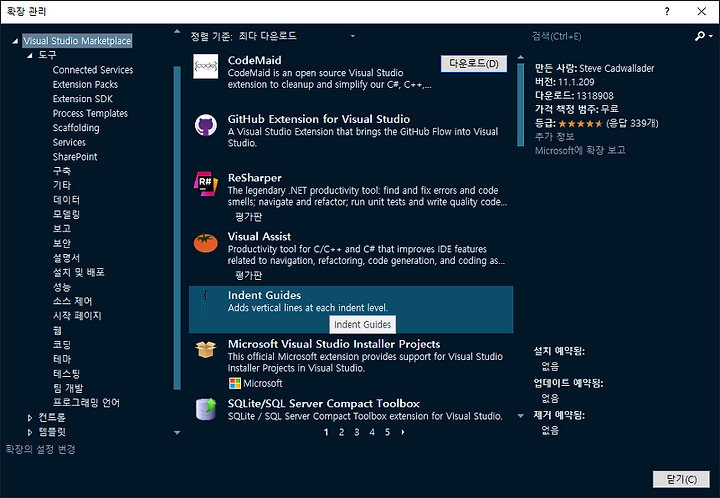Select the Visual Assist extension title
This screenshot has width=720, height=498.
click(259, 237)
